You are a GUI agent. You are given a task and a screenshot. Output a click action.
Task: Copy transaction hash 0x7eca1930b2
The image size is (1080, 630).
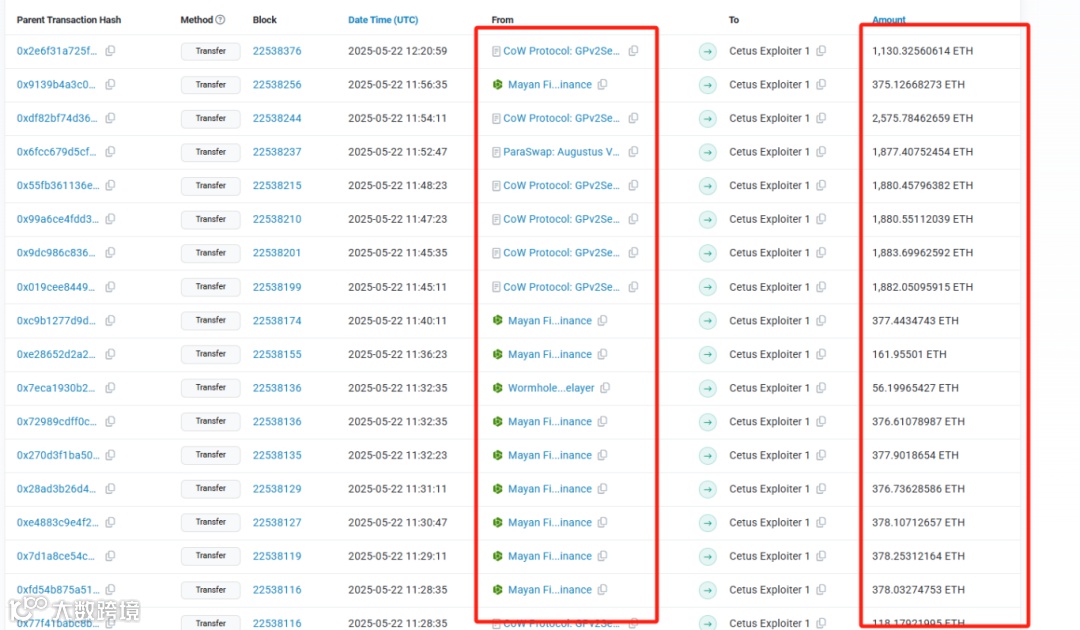click(x=110, y=388)
